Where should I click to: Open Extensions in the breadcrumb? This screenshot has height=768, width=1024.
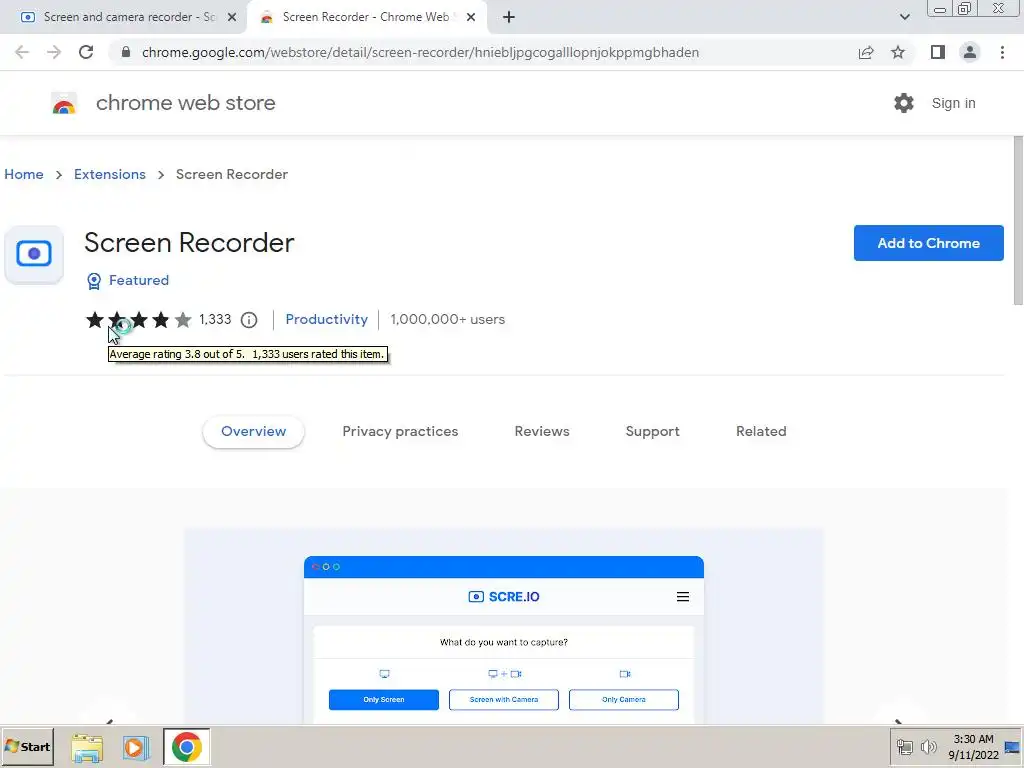pyautogui.click(x=110, y=174)
